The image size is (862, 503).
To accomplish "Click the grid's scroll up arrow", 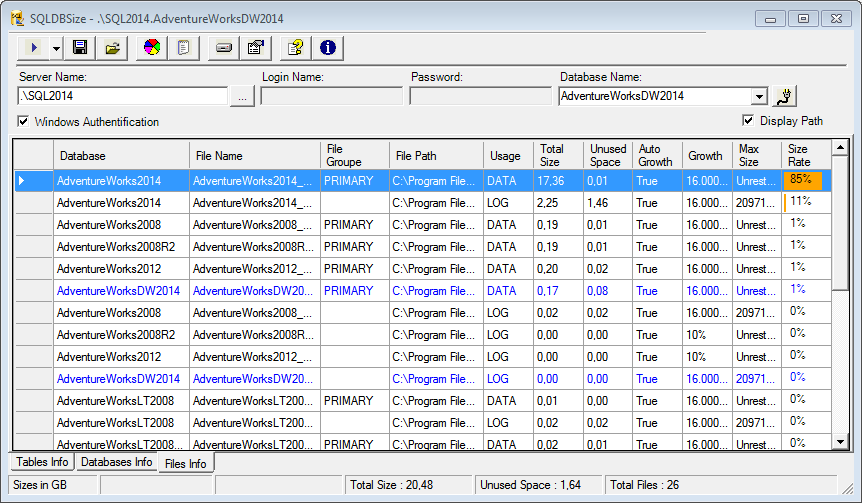I will point(840,147).
